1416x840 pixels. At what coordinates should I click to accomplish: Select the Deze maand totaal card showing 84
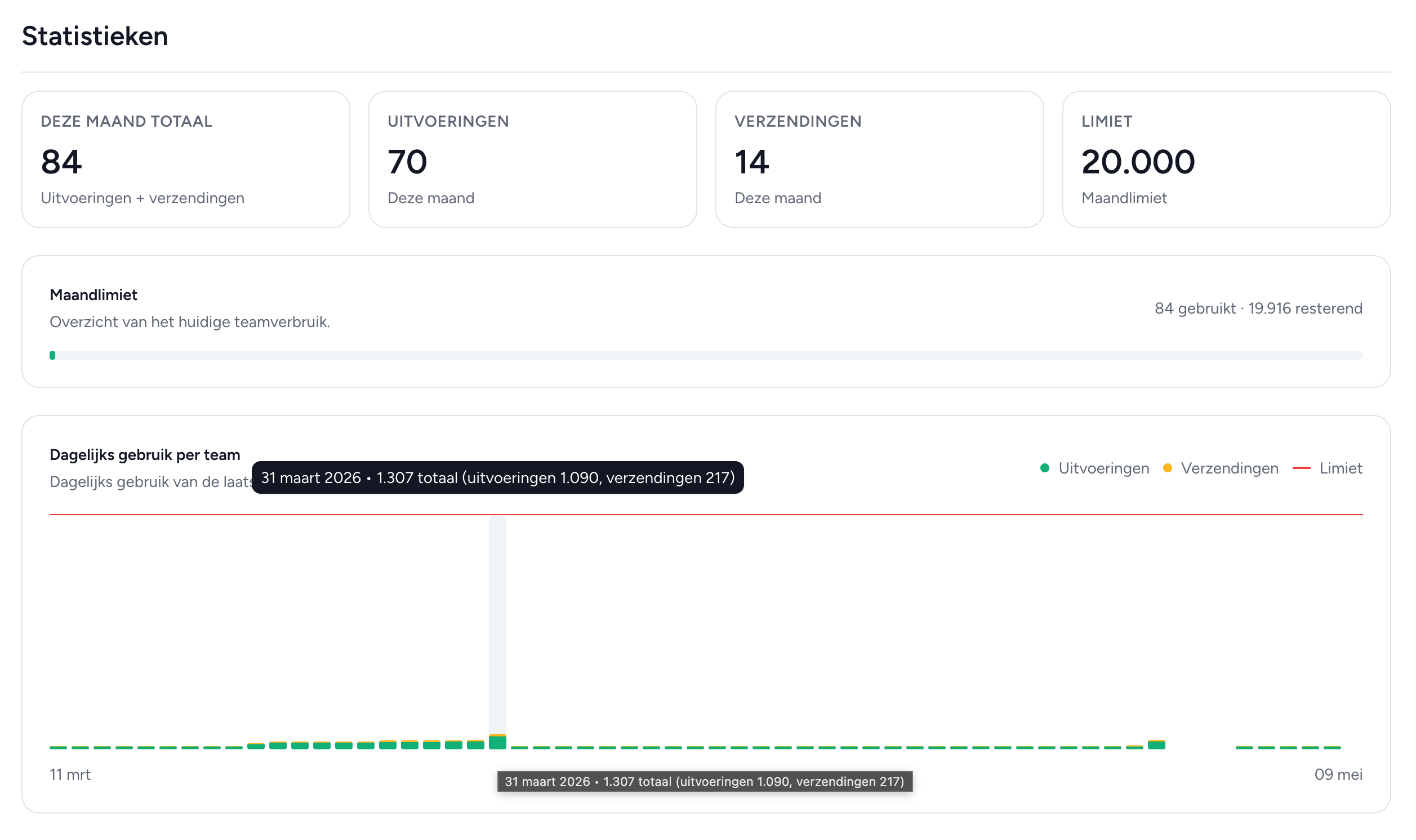(x=186, y=160)
